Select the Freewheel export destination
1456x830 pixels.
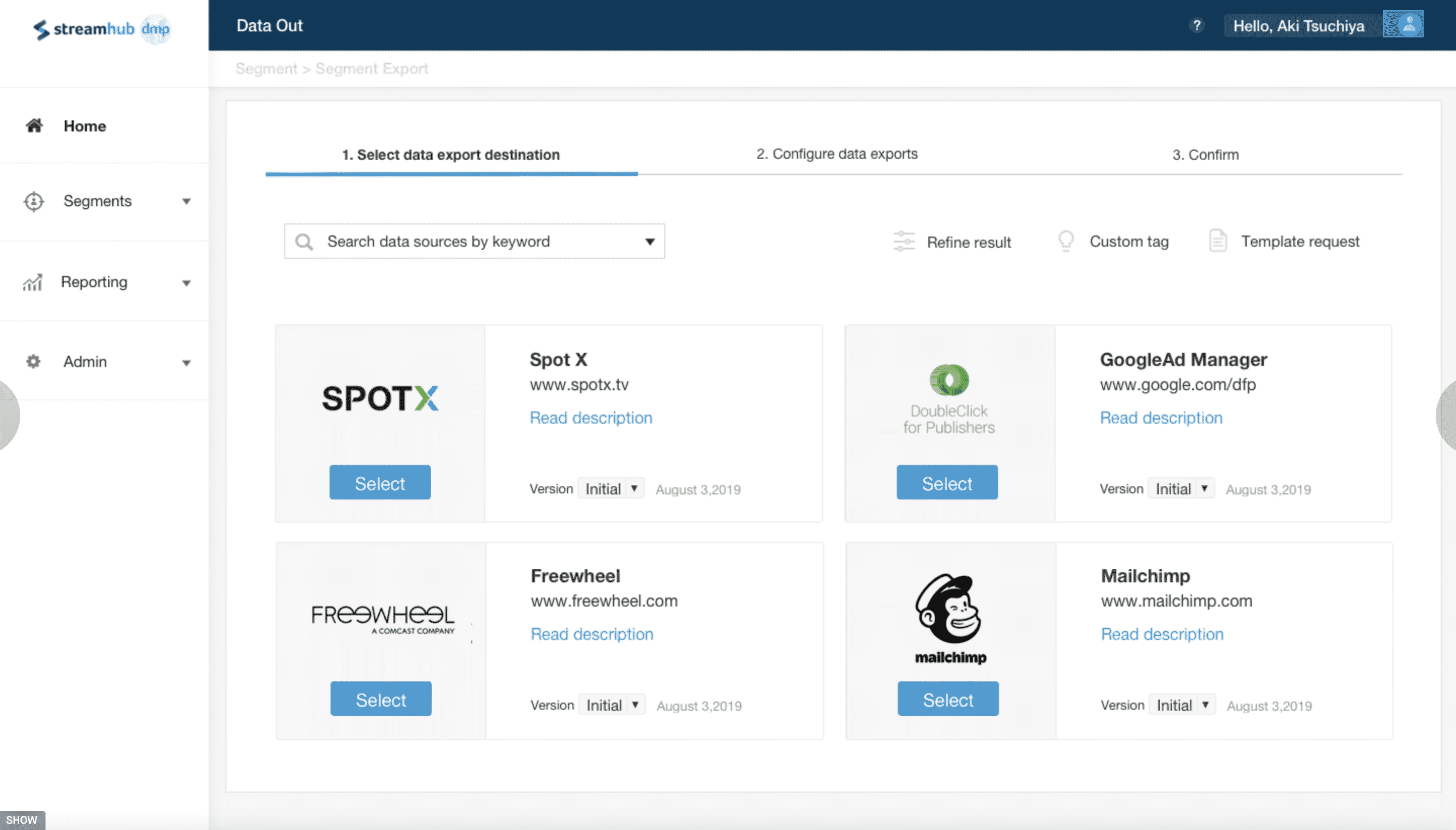pyautogui.click(x=380, y=698)
